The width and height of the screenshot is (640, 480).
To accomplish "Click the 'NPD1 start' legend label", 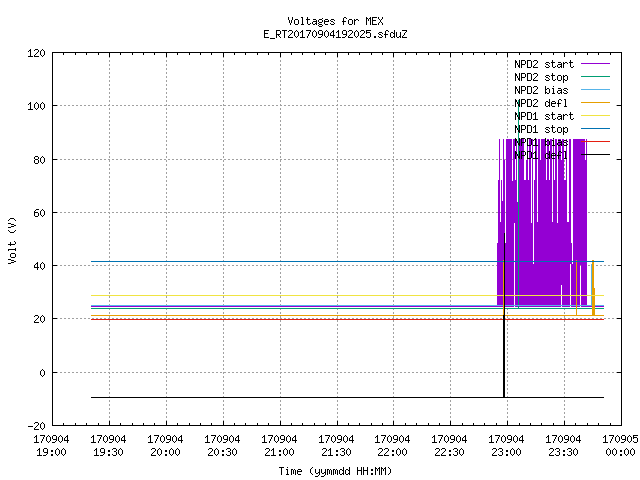I will coord(544,116).
